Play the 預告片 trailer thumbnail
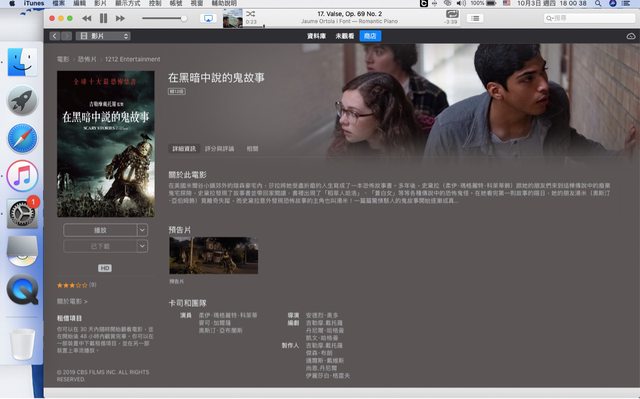 [x=213, y=255]
